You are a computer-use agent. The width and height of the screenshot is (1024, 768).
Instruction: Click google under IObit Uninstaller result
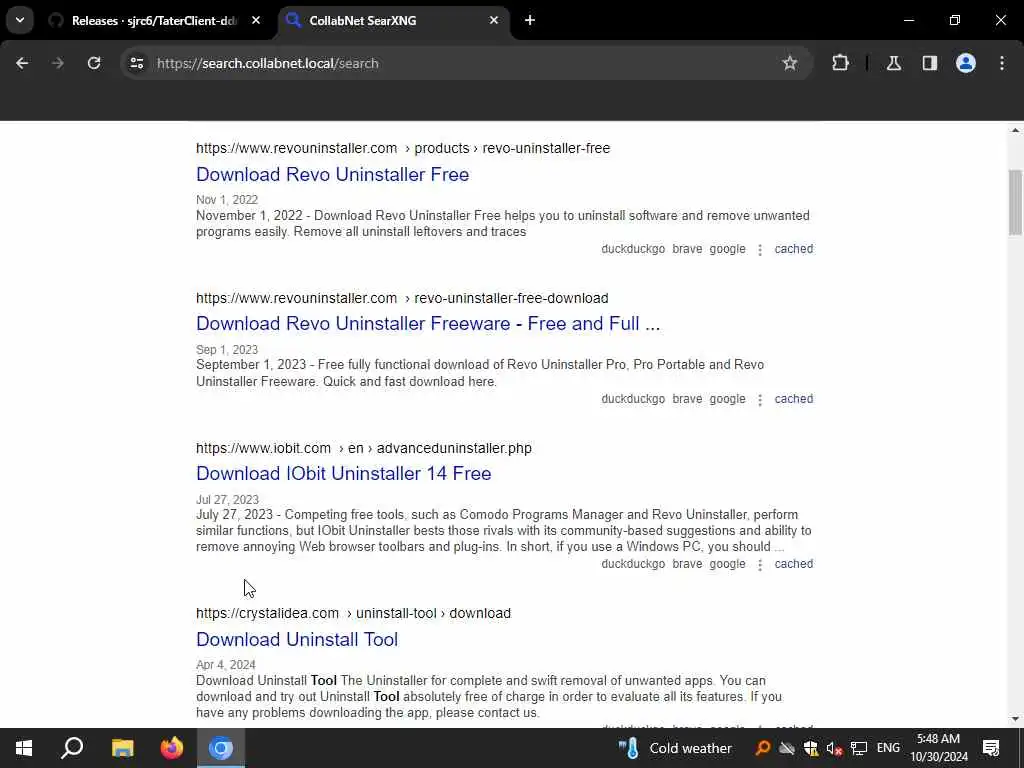727,564
